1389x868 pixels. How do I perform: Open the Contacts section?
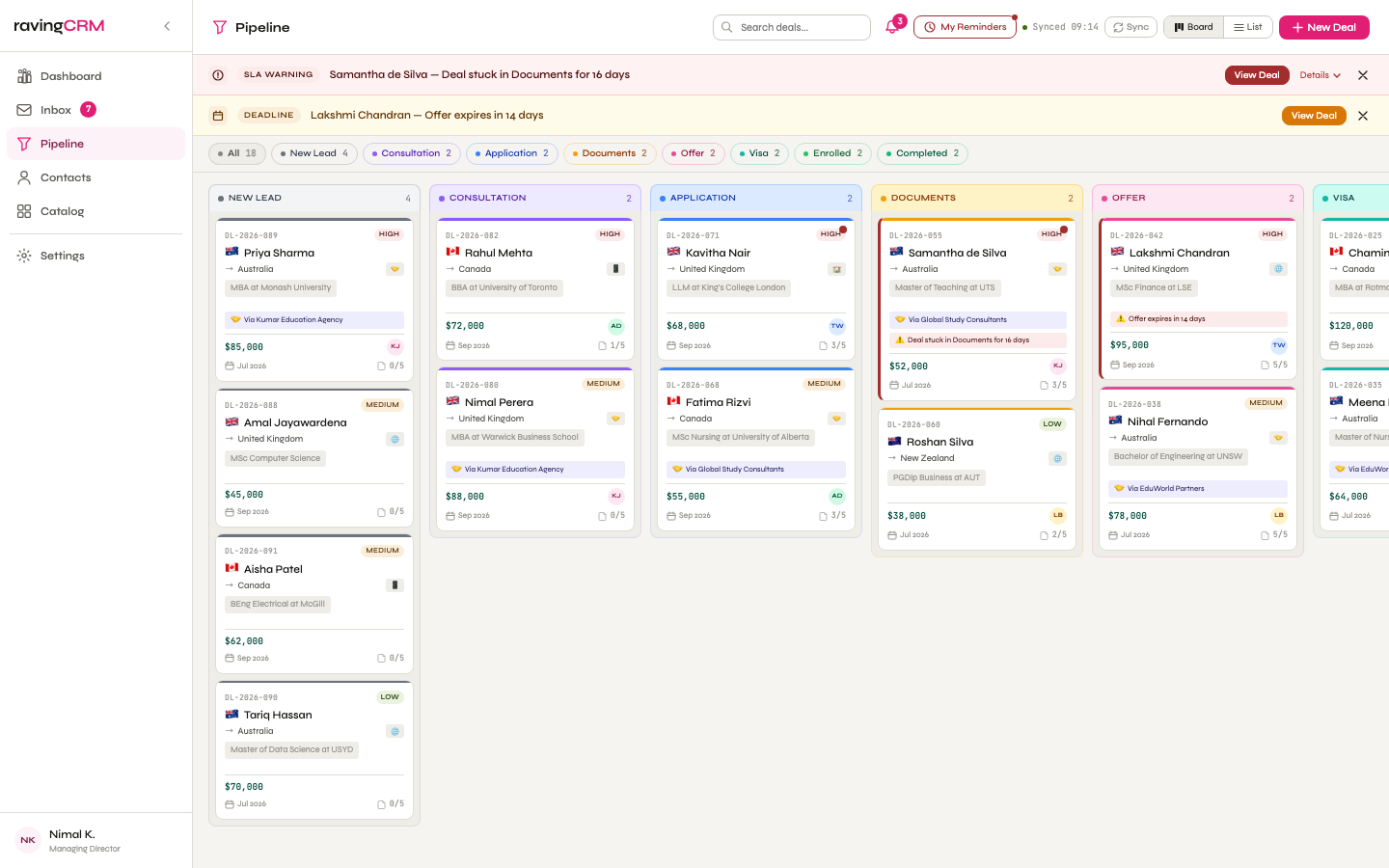(x=65, y=177)
